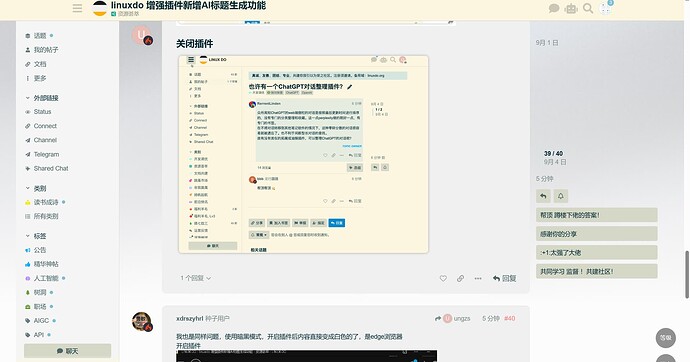The width and height of the screenshot is (690, 362).
Task: Expand the 1 个回复 replies toggle
Action: tap(195, 278)
